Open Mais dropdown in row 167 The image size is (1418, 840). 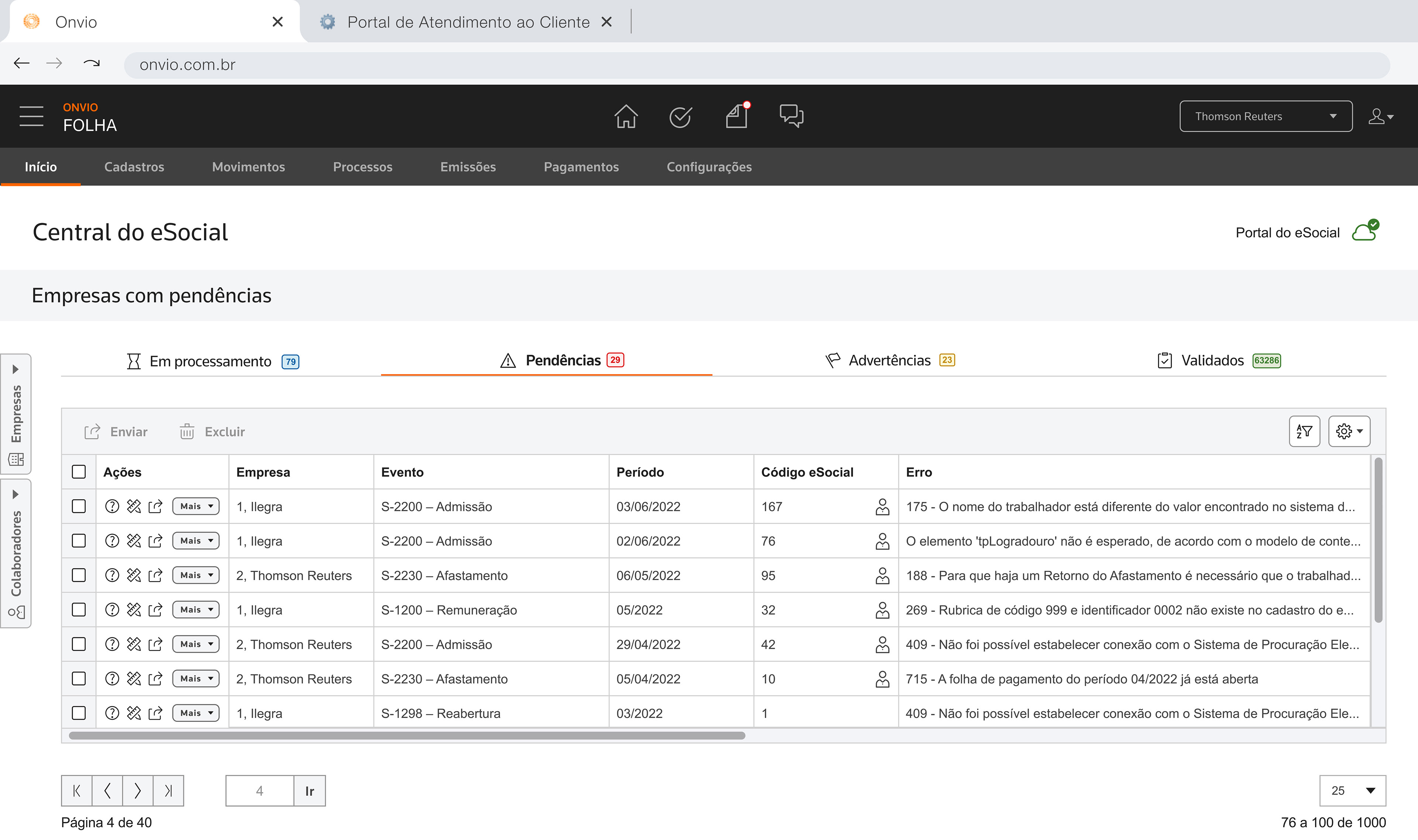[x=196, y=506]
